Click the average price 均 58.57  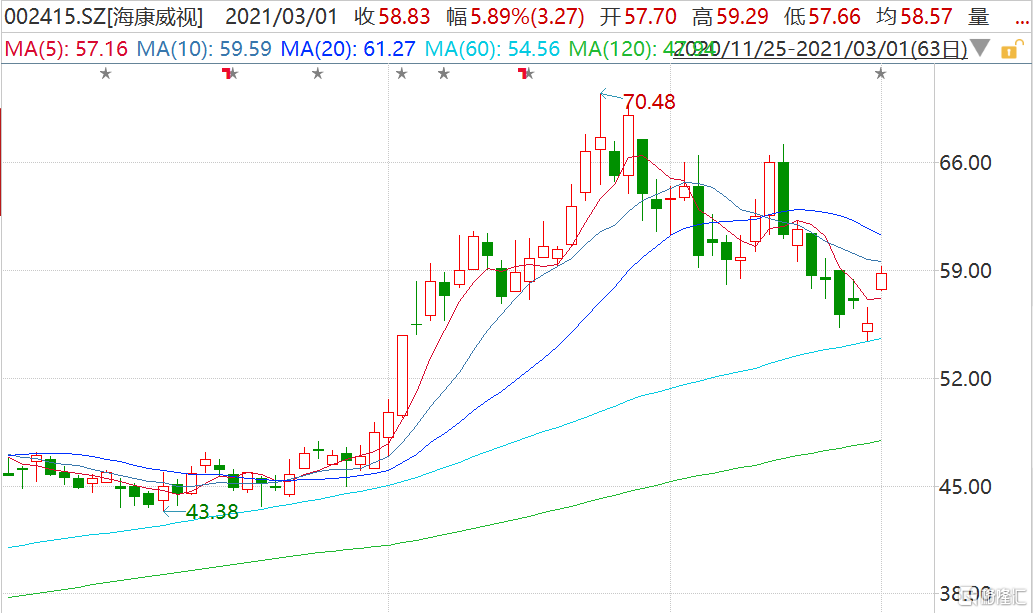coord(915,16)
